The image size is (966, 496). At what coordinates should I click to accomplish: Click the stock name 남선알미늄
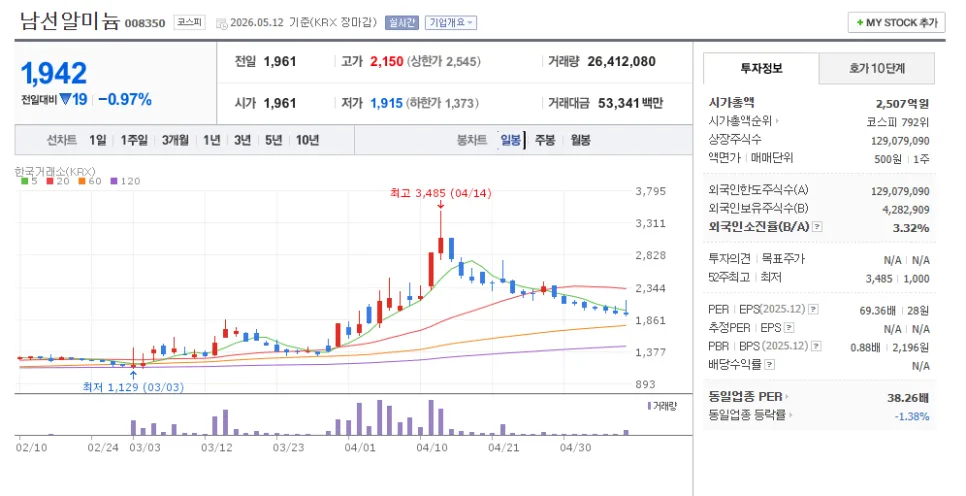pyautogui.click(x=70, y=21)
